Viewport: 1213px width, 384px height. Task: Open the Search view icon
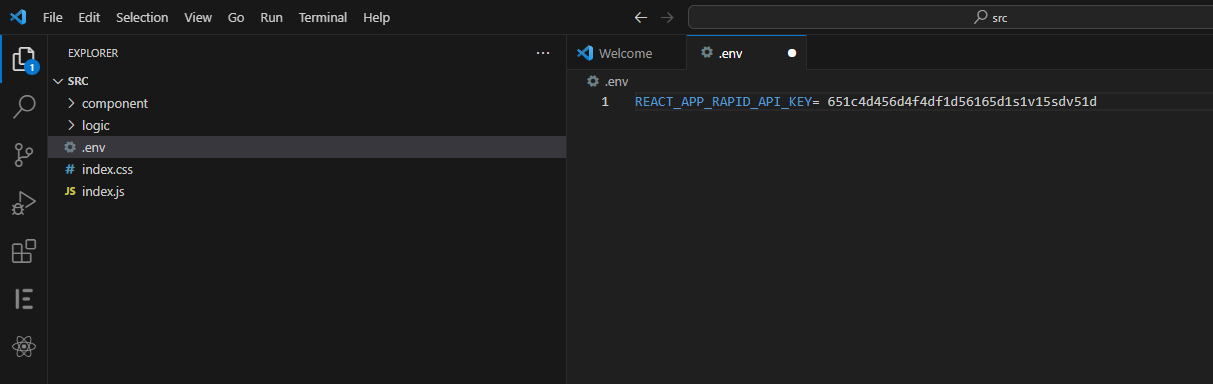click(x=24, y=106)
